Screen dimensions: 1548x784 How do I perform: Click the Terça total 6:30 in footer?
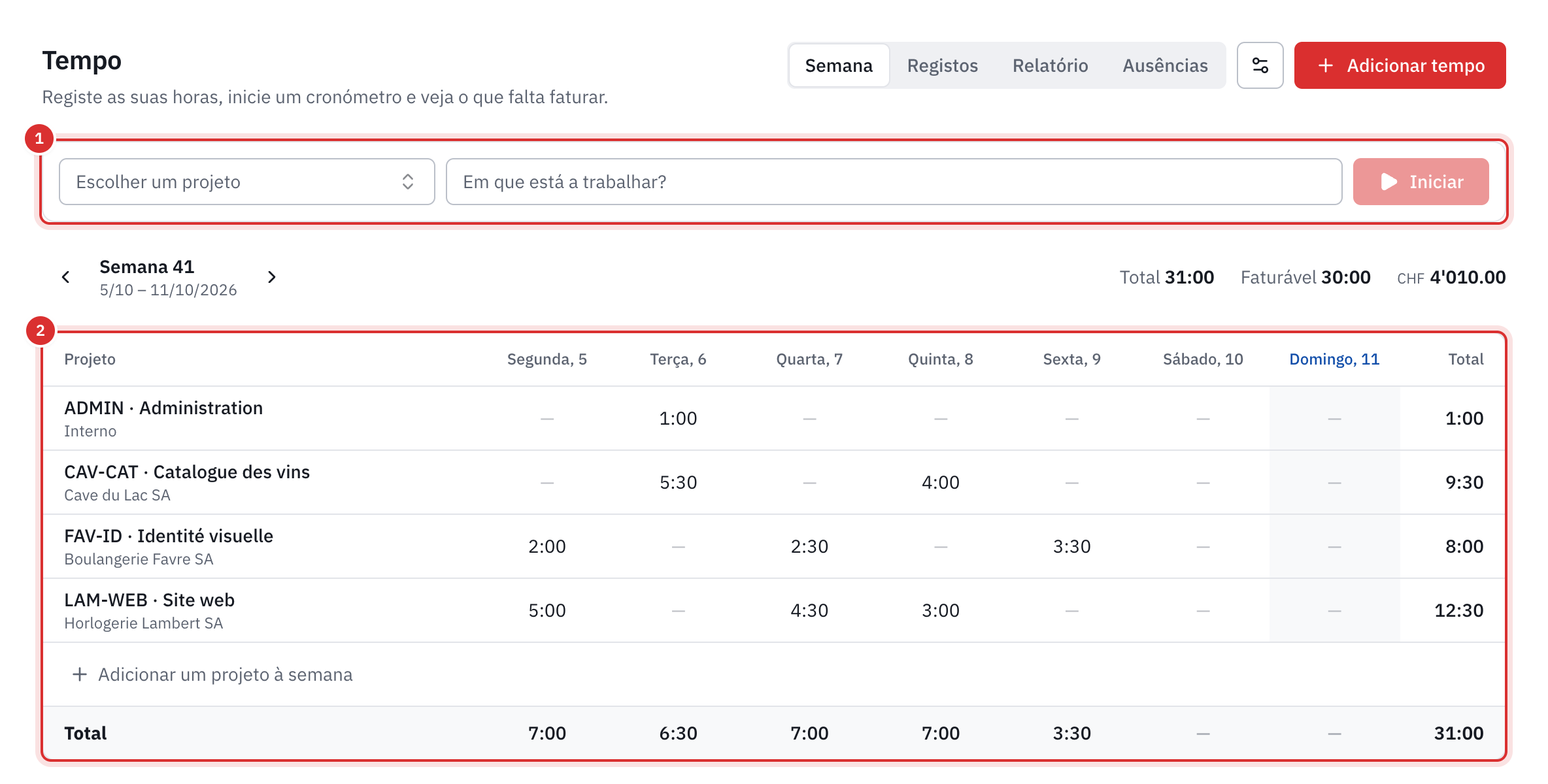tap(678, 733)
